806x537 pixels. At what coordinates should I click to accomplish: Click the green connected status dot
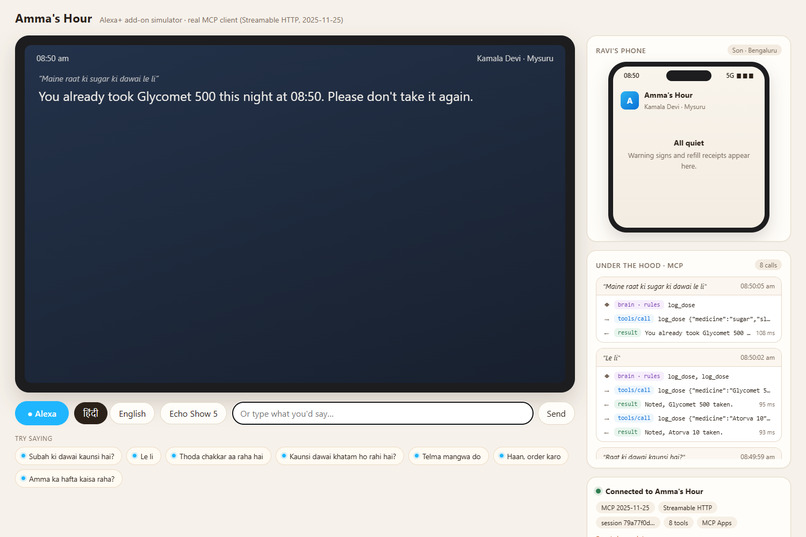click(x=598, y=491)
